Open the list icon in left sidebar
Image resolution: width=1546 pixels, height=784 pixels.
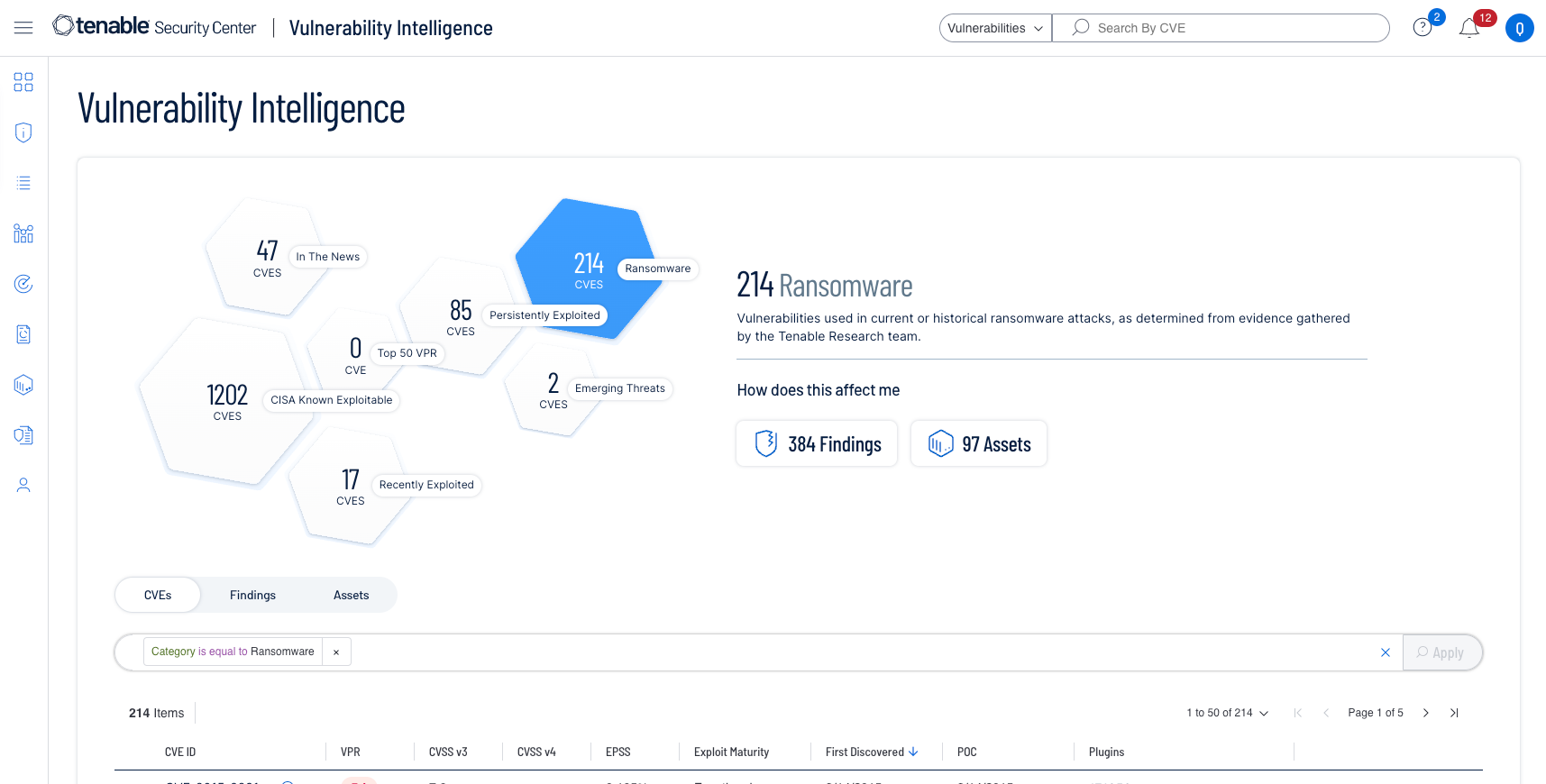click(23, 183)
